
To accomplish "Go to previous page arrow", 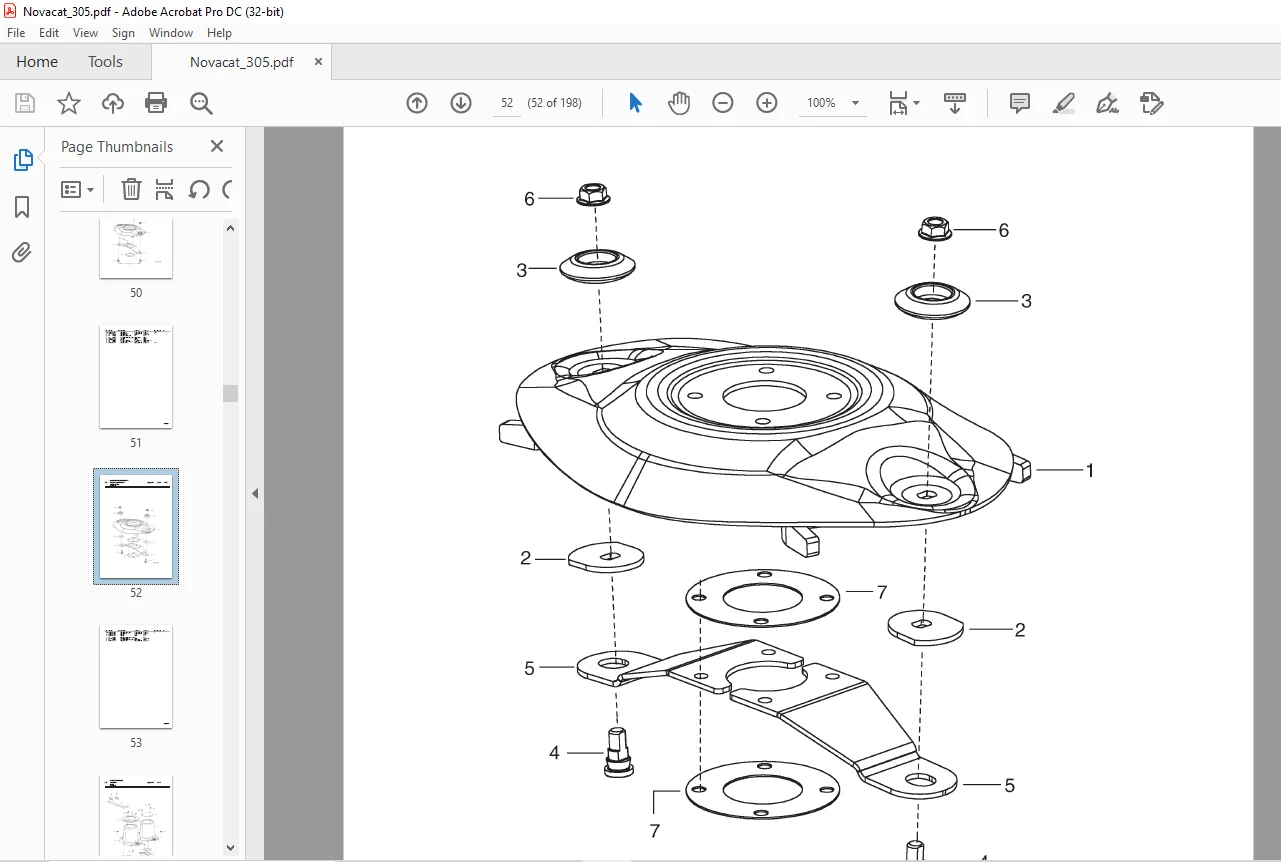I will coord(417,103).
